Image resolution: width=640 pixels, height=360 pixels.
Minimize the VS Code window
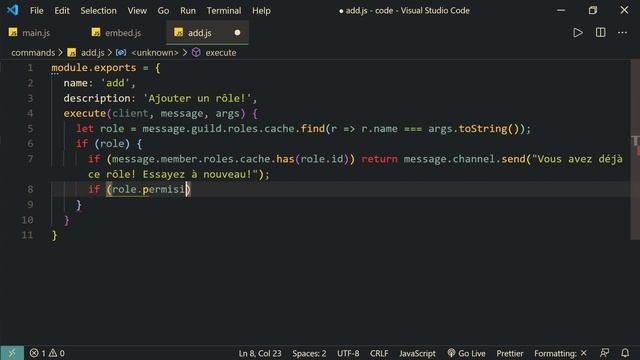coord(561,10)
